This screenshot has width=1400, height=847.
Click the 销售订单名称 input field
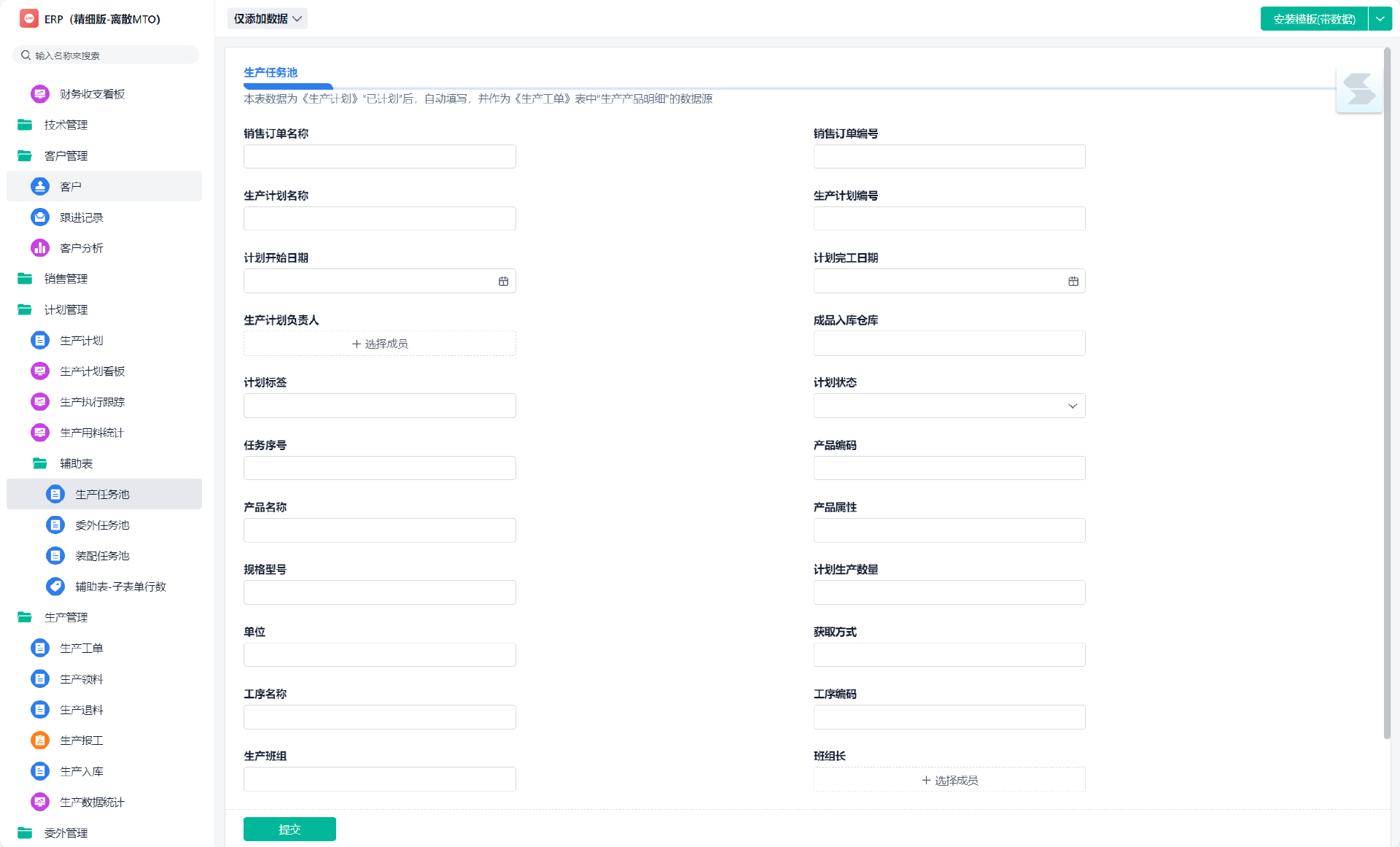(x=379, y=157)
